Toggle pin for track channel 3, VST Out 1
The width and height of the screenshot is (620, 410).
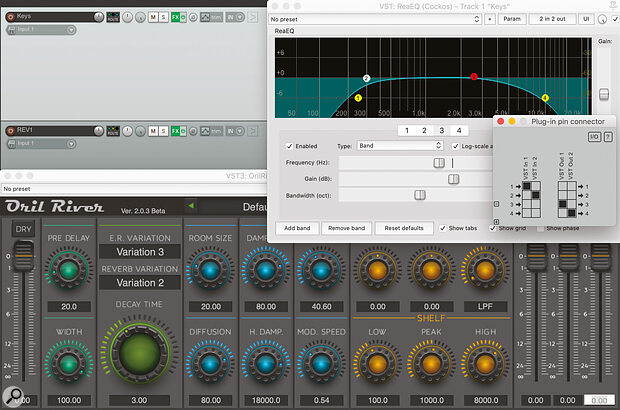pos(562,204)
